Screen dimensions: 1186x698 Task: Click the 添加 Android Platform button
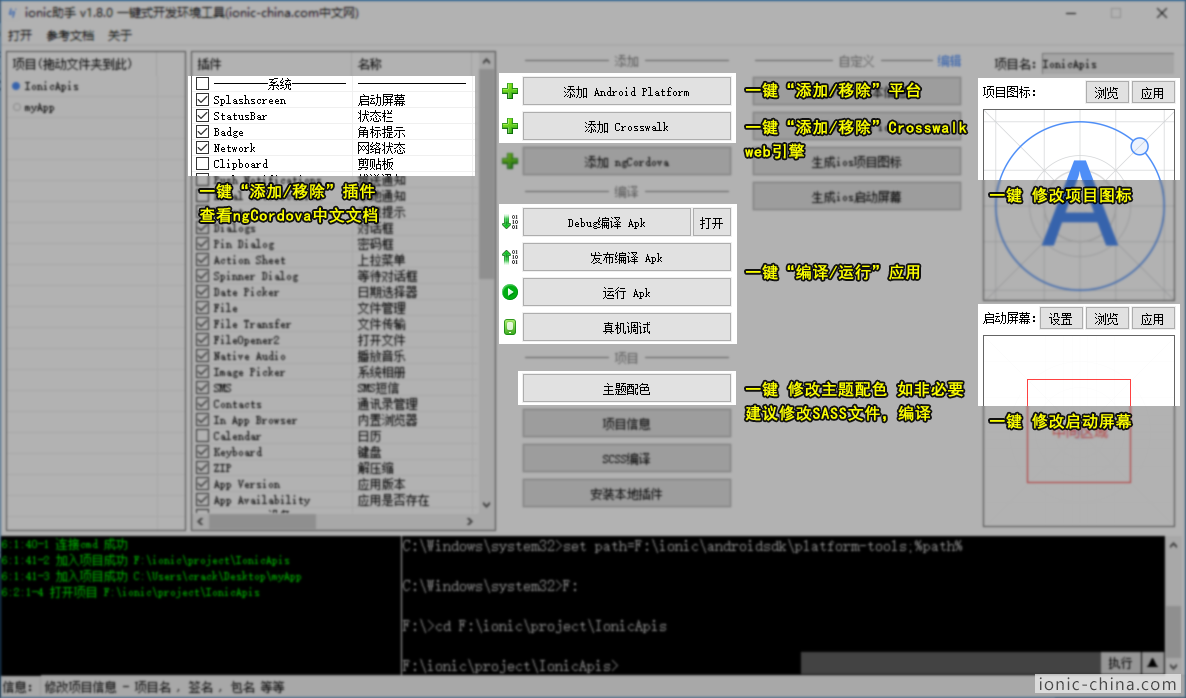tap(626, 92)
